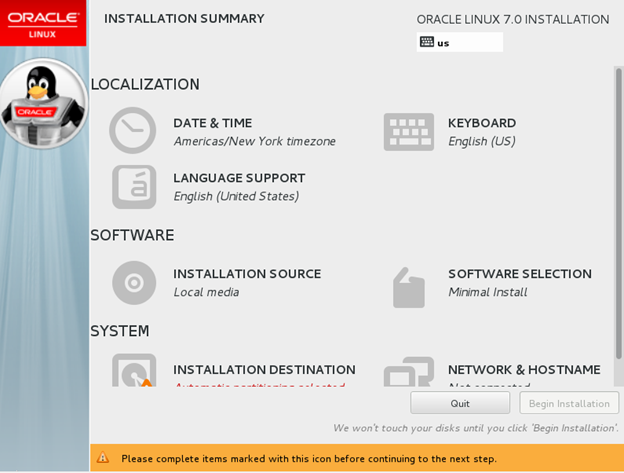Open Keyboard settings via the keyboard icon
The height and width of the screenshot is (473, 624).
pyautogui.click(x=408, y=131)
